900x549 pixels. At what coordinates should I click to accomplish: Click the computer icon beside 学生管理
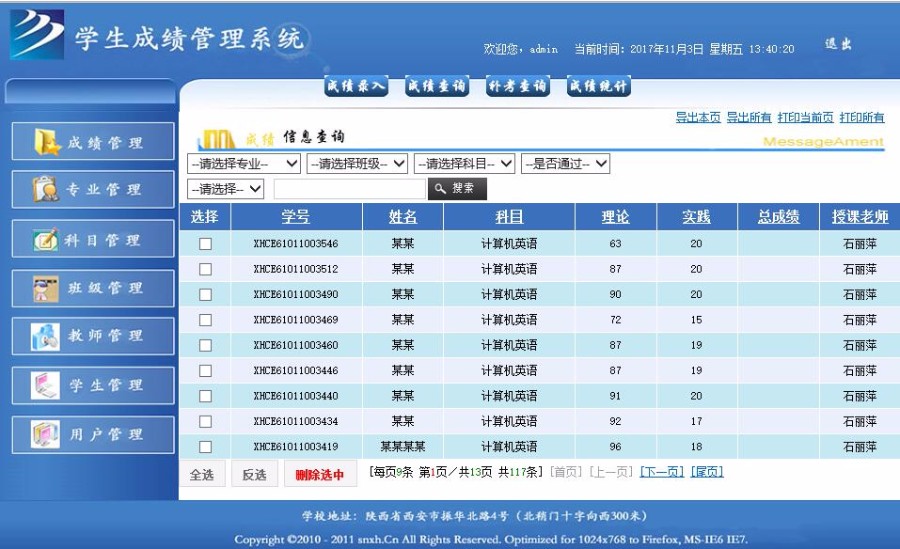(45, 385)
